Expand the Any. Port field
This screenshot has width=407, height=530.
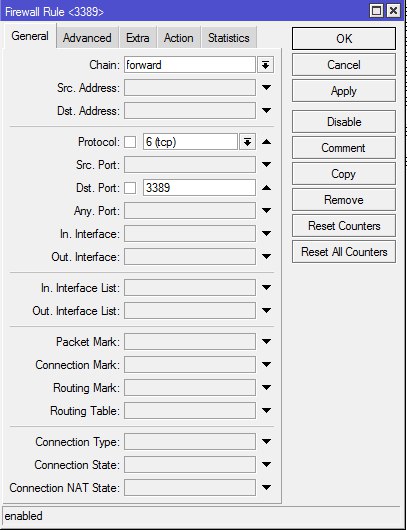pyautogui.click(x=266, y=211)
